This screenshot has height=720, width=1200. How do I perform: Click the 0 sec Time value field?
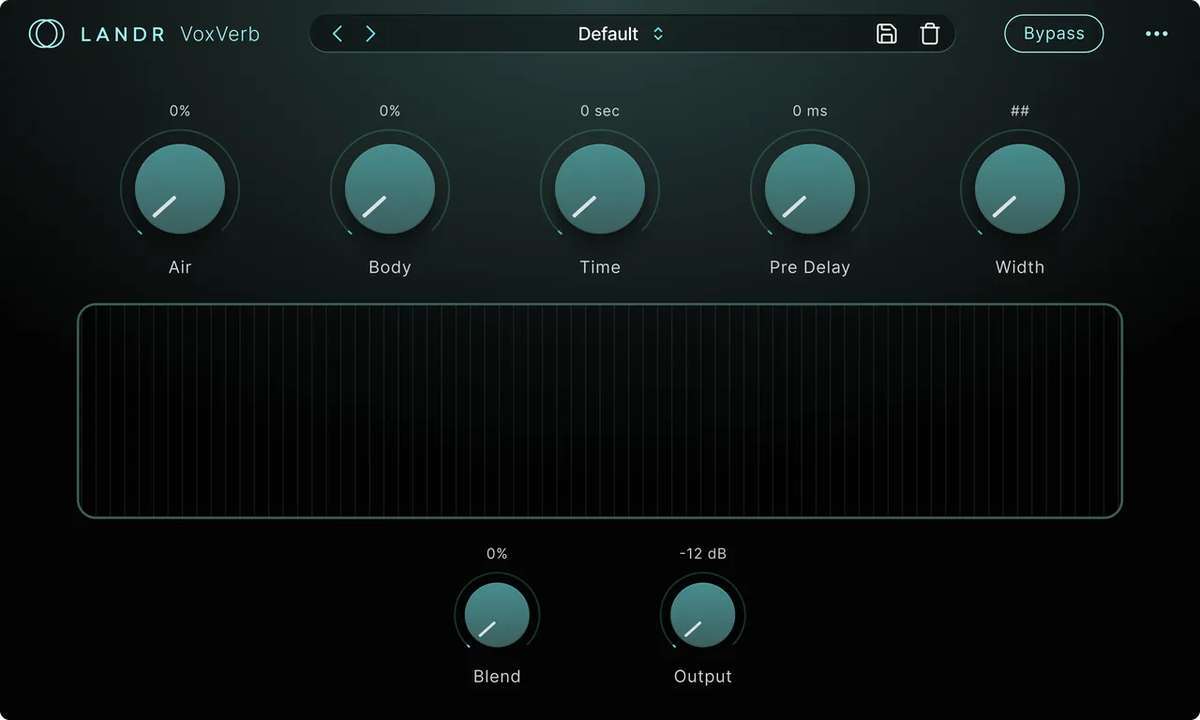(x=600, y=111)
